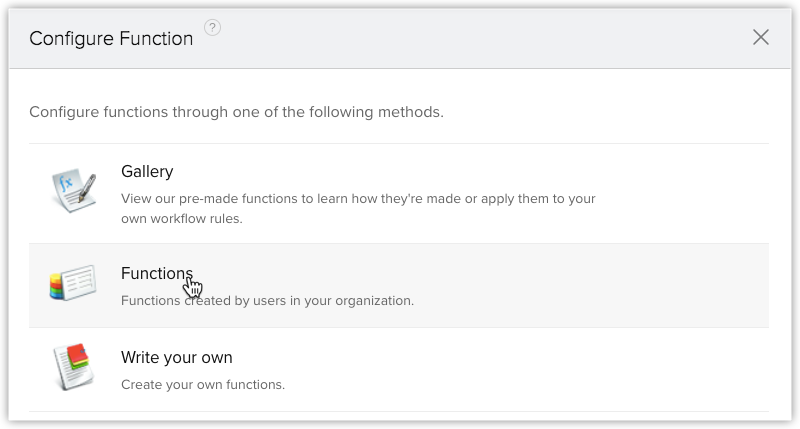Viewport: 800px width, 429px height.
Task: Click the Gallery fx notepad icon
Action: point(73,190)
